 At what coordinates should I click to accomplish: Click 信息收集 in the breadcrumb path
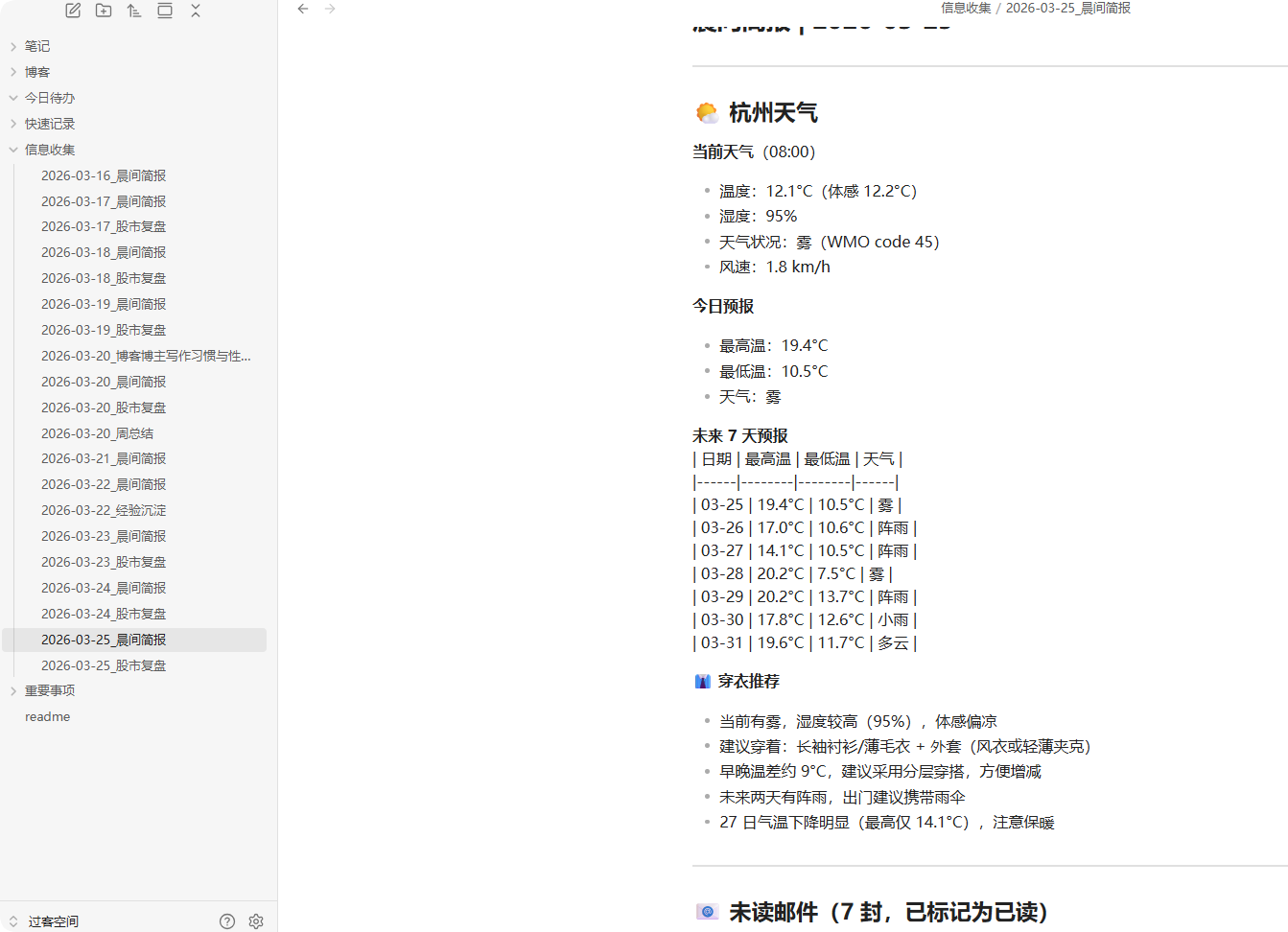click(x=965, y=8)
